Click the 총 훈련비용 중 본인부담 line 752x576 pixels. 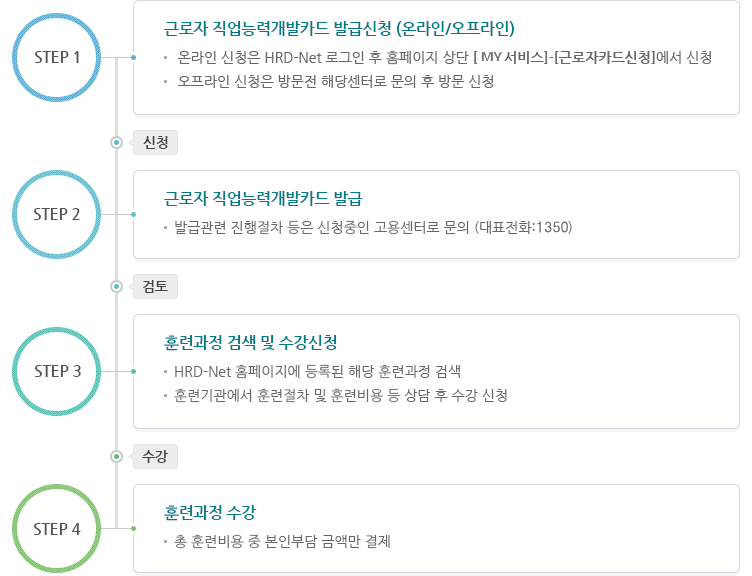tap(282, 541)
